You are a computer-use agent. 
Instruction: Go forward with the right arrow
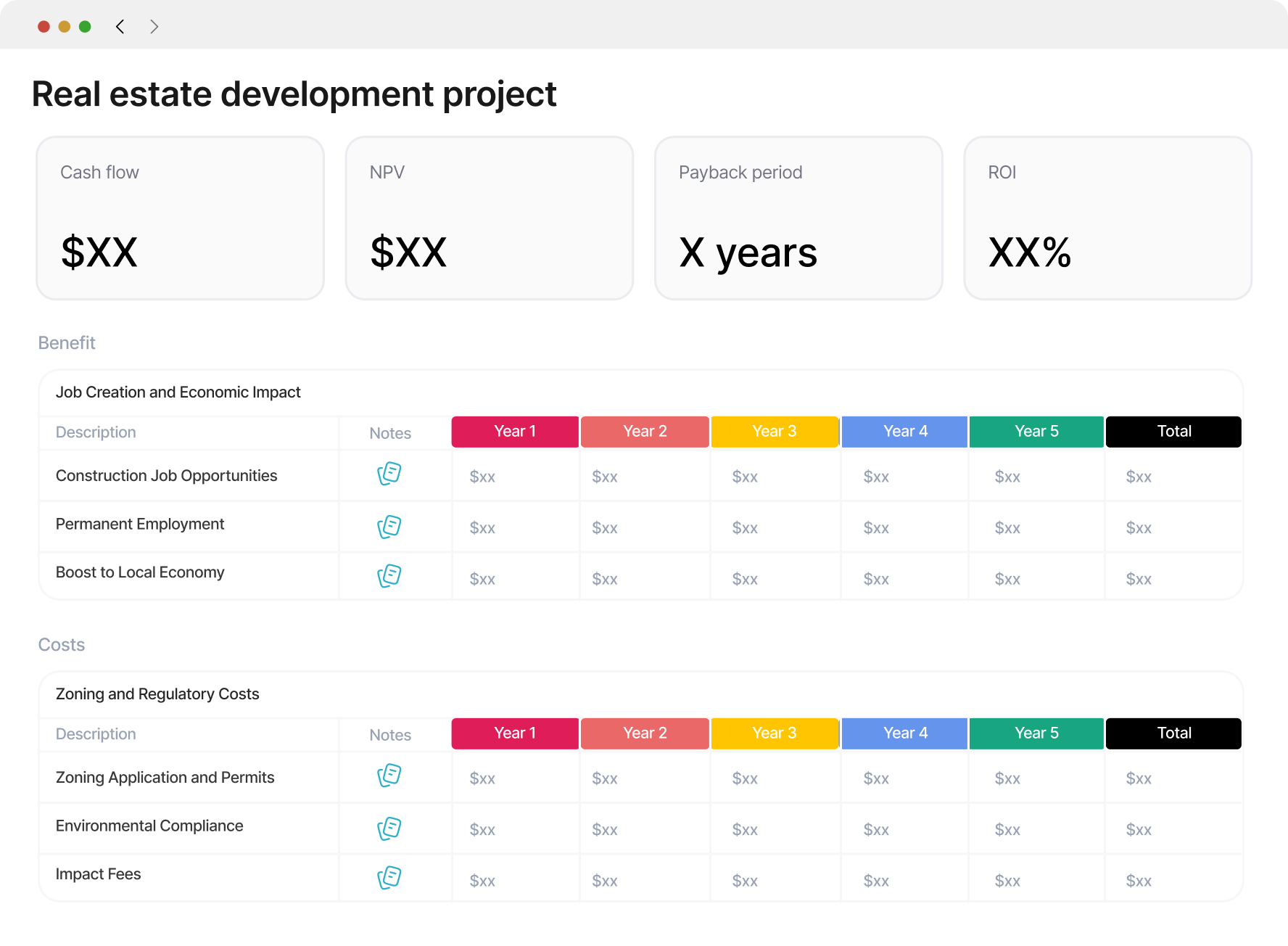click(154, 27)
